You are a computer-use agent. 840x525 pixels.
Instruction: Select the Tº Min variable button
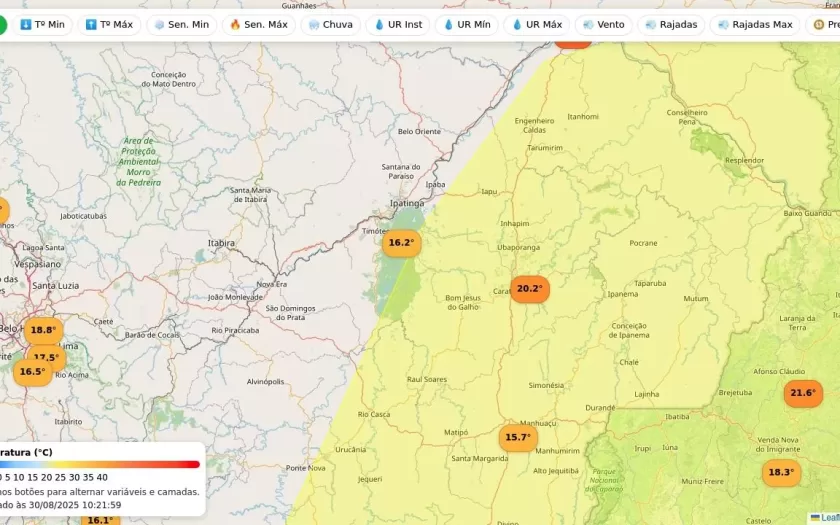42,24
